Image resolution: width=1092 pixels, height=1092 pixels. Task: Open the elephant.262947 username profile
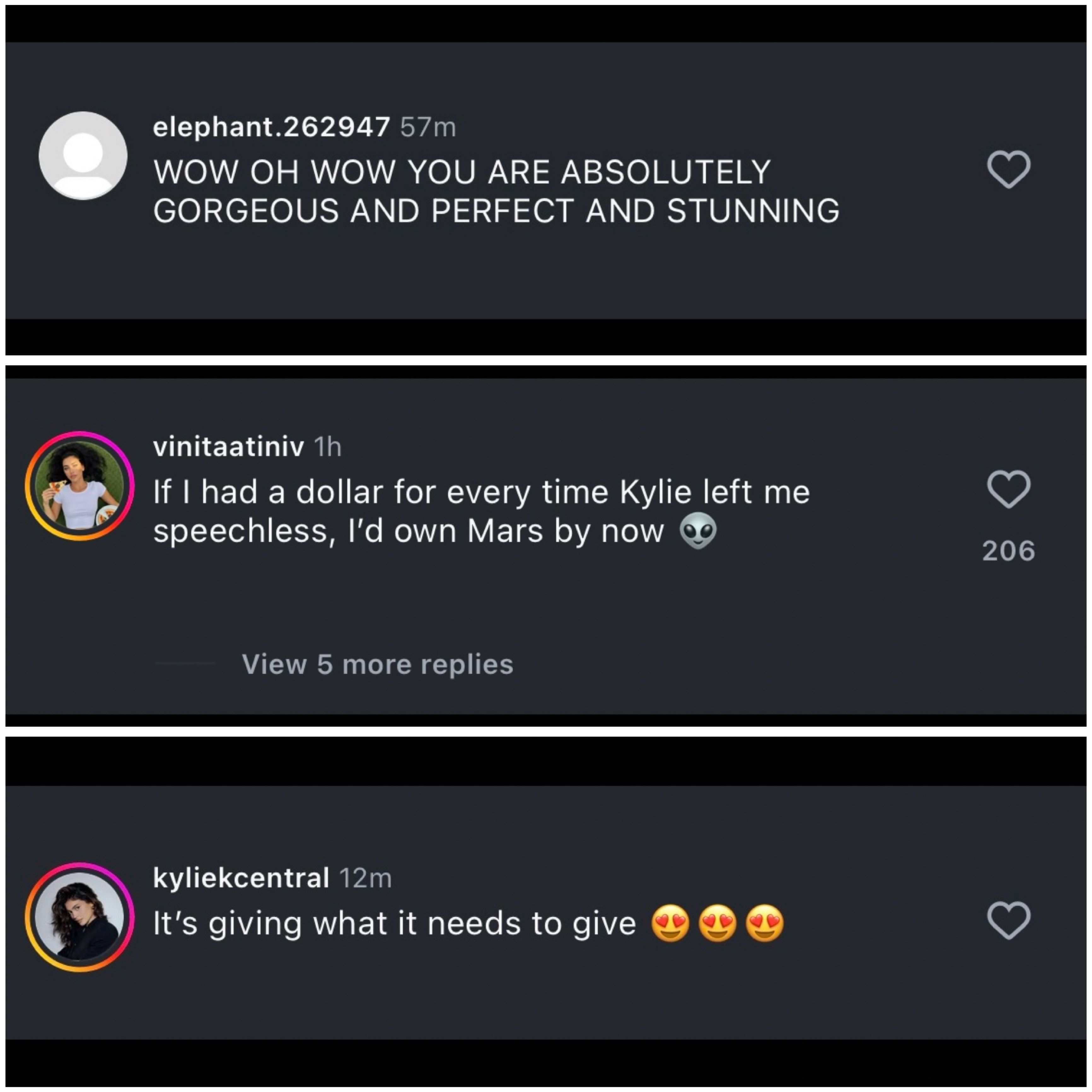pyautogui.click(x=271, y=127)
